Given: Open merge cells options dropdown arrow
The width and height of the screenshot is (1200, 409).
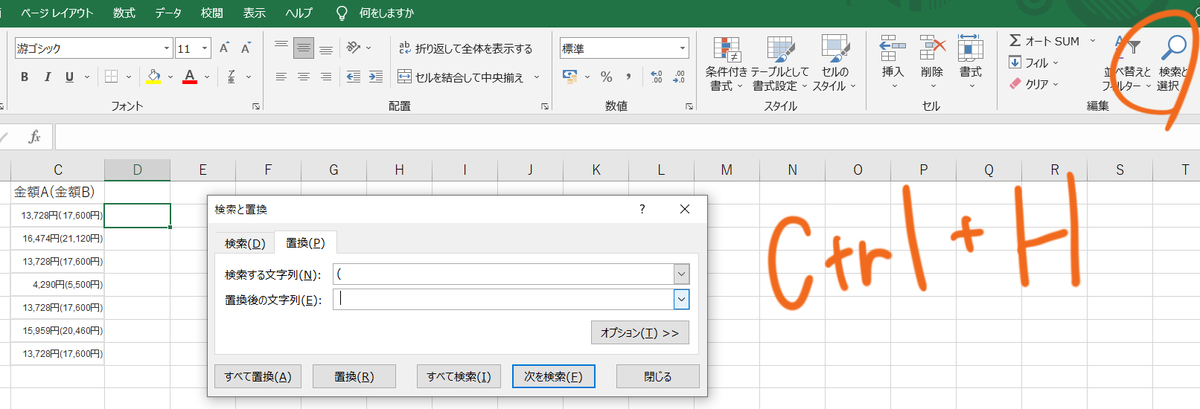Looking at the screenshot, I should (536, 77).
